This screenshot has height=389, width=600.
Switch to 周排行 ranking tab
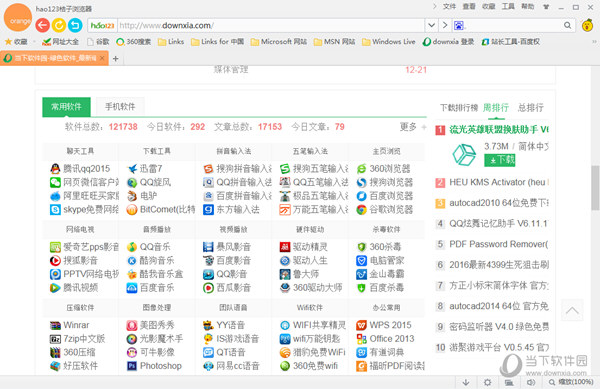[x=496, y=108]
